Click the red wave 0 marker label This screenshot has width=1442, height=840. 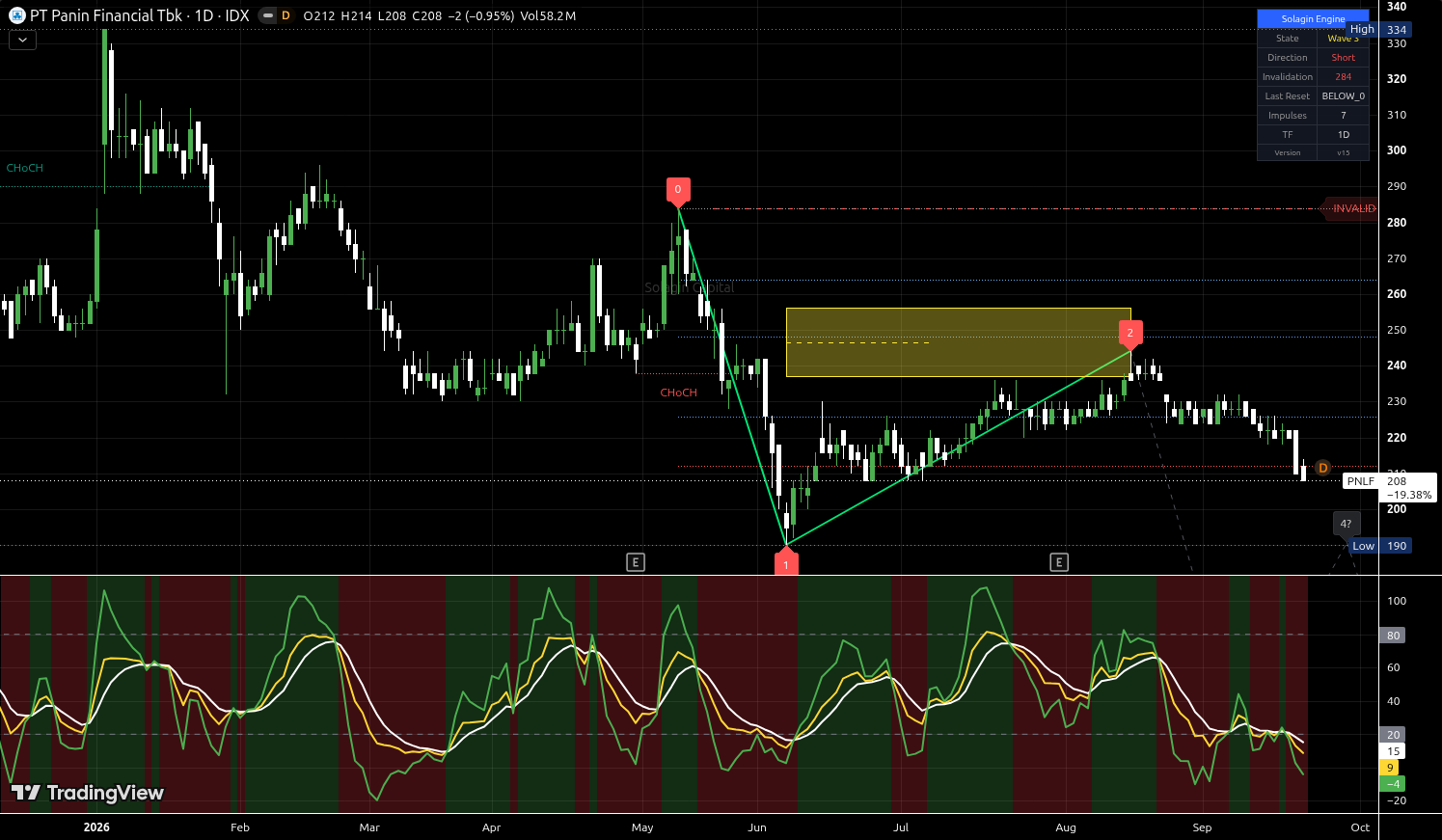click(x=677, y=191)
